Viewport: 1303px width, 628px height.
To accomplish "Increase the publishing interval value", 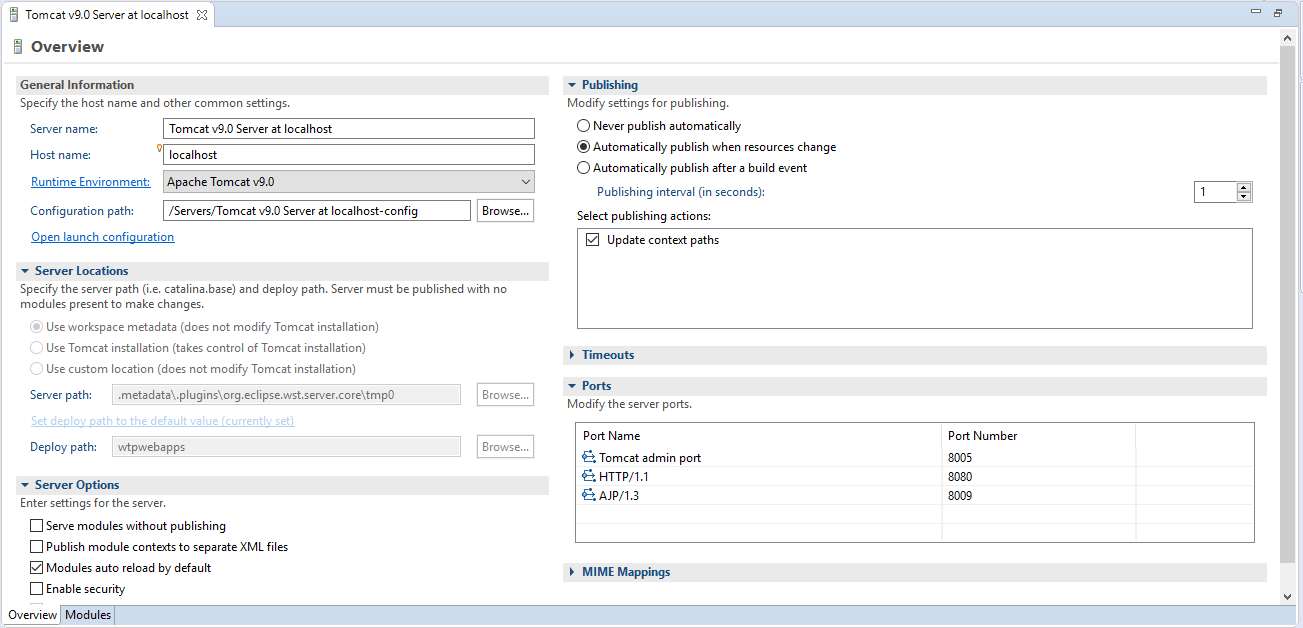I will [1244, 187].
